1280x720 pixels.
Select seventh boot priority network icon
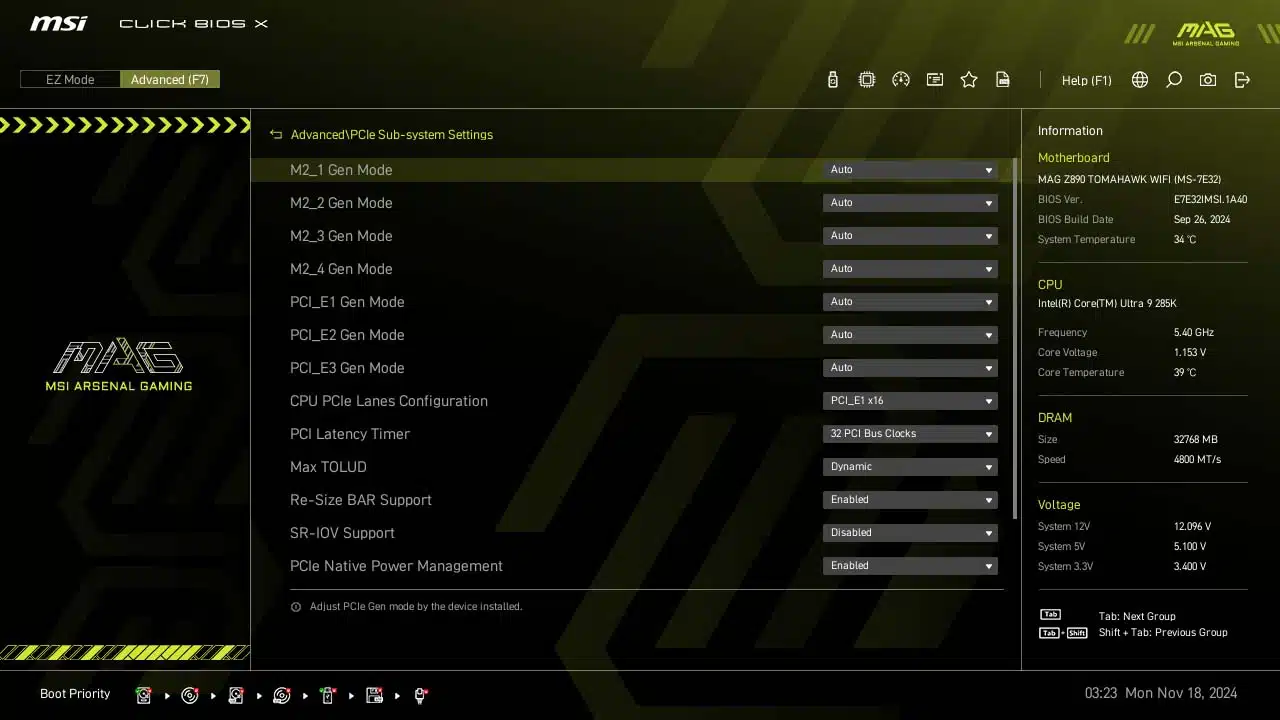coord(420,695)
